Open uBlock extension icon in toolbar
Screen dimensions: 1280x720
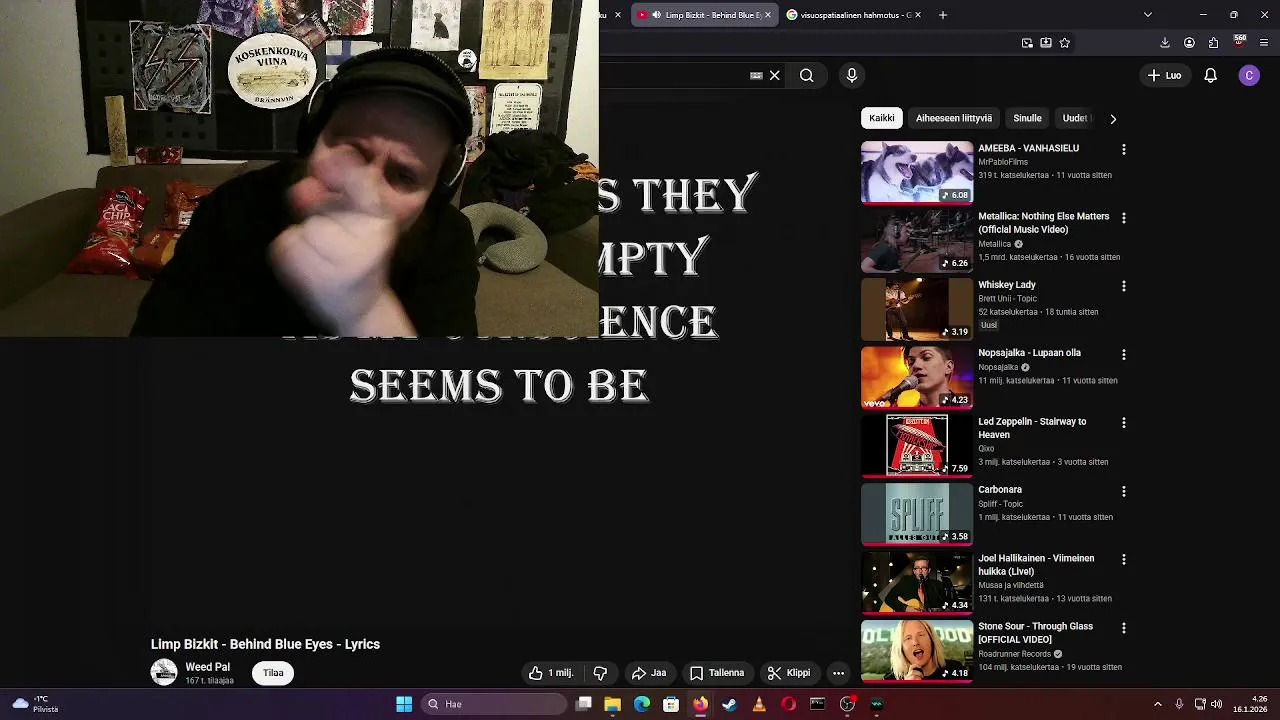pyautogui.click(x=1239, y=42)
